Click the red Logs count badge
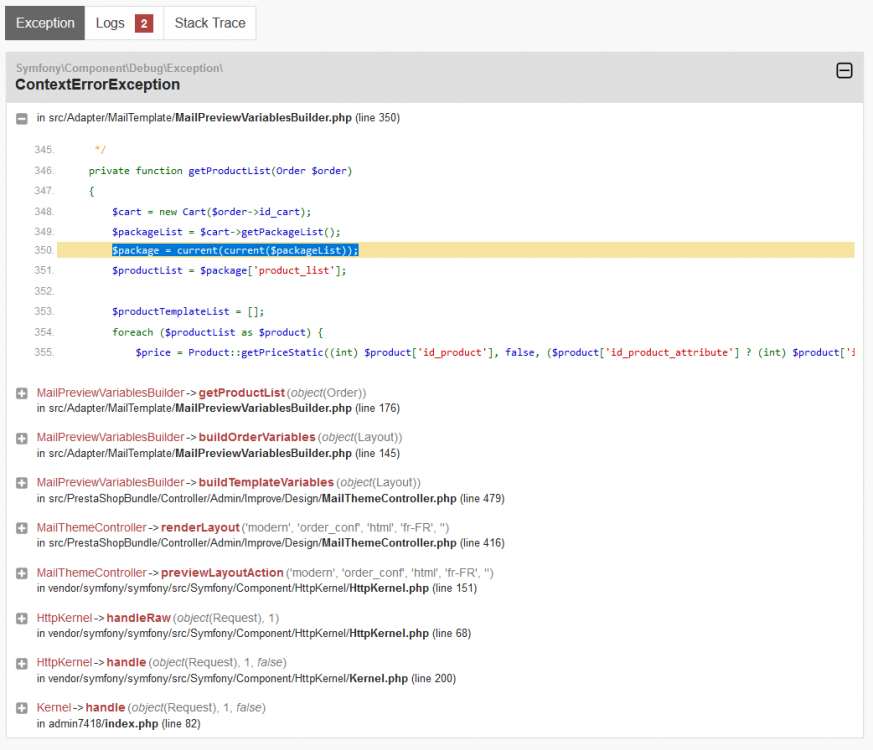Viewport: 873px width, 750px height. pyautogui.click(x=143, y=23)
